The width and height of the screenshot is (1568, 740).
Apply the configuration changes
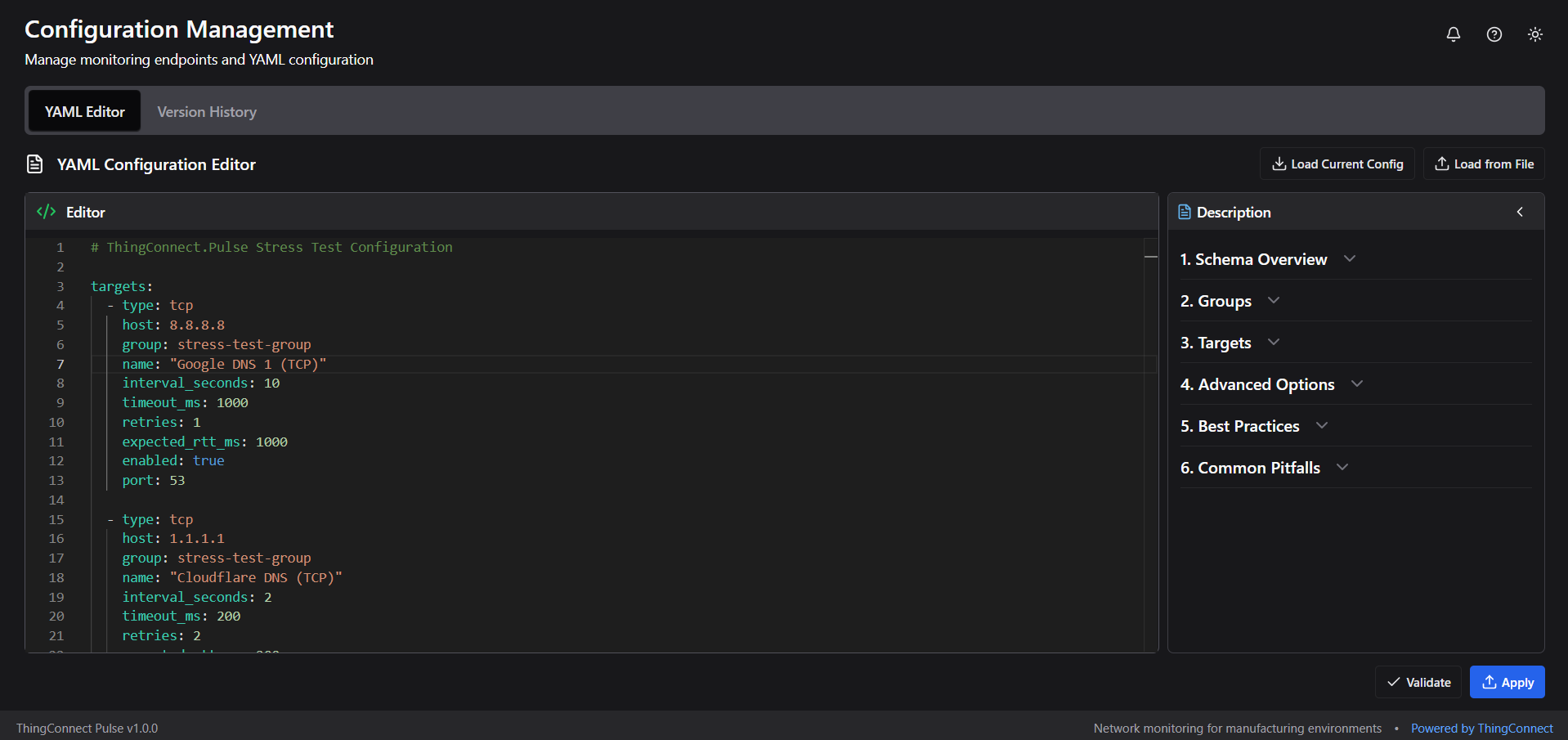pyautogui.click(x=1507, y=683)
